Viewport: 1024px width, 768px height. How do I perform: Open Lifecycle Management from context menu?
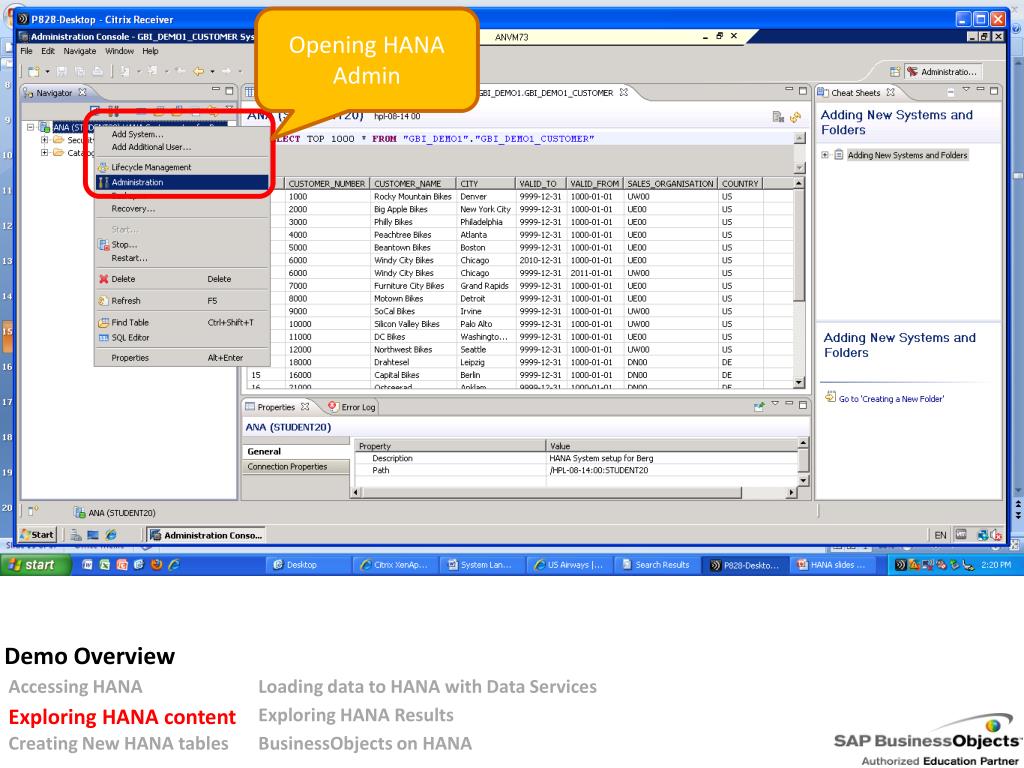click(x=151, y=167)
